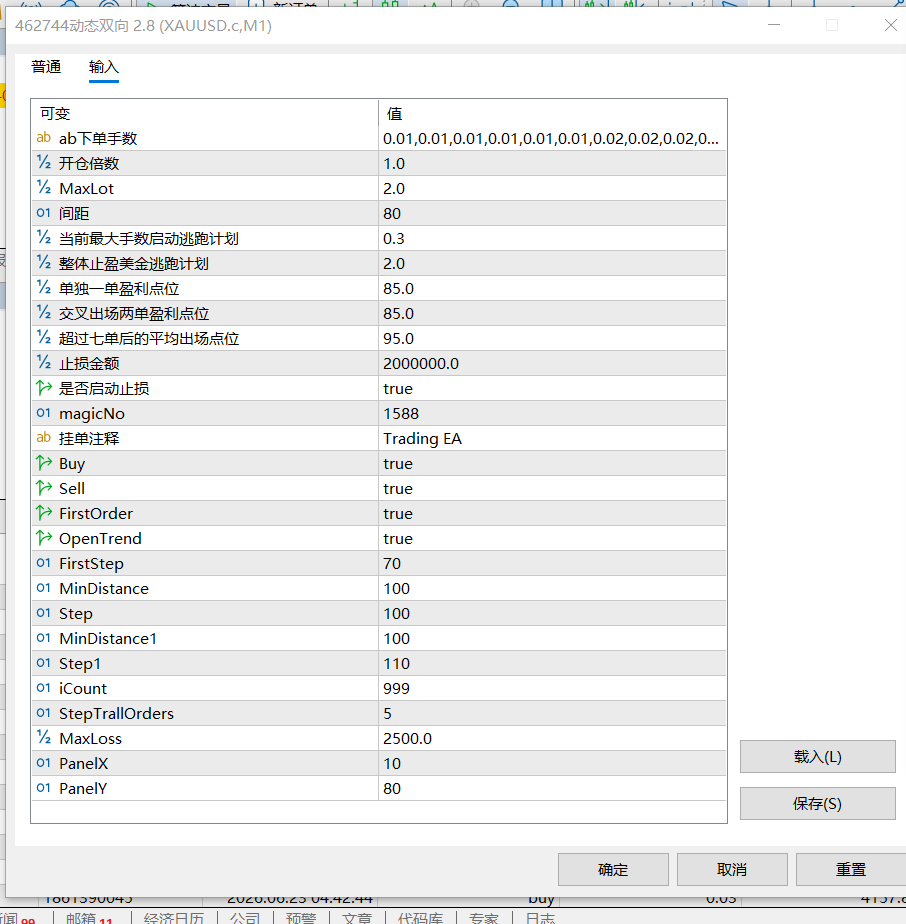Click the boolean icon beside Sell
The image size is (906, 924).
pos(44,488)
